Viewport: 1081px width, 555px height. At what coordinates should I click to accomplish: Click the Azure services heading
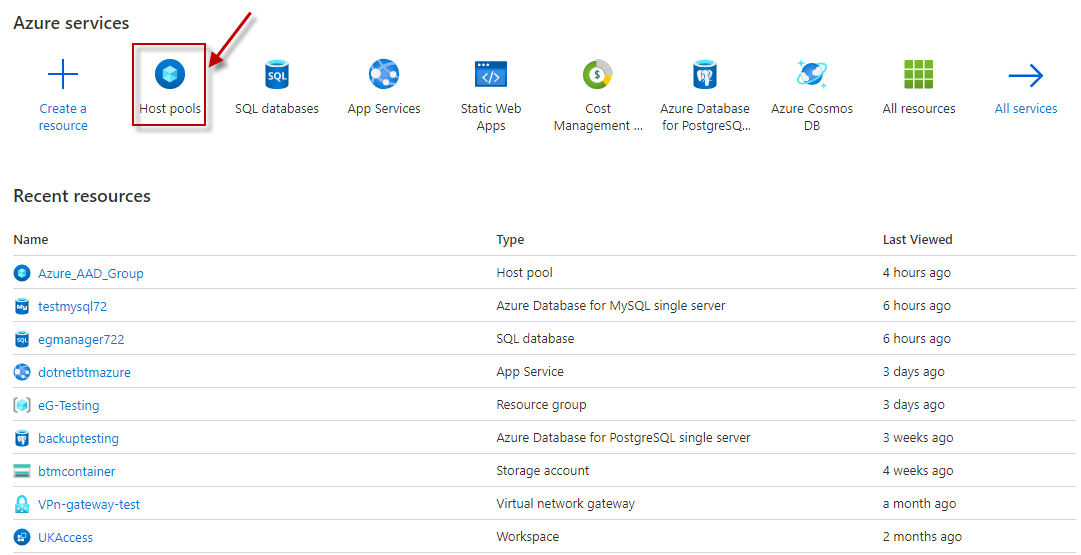point(71,23)
